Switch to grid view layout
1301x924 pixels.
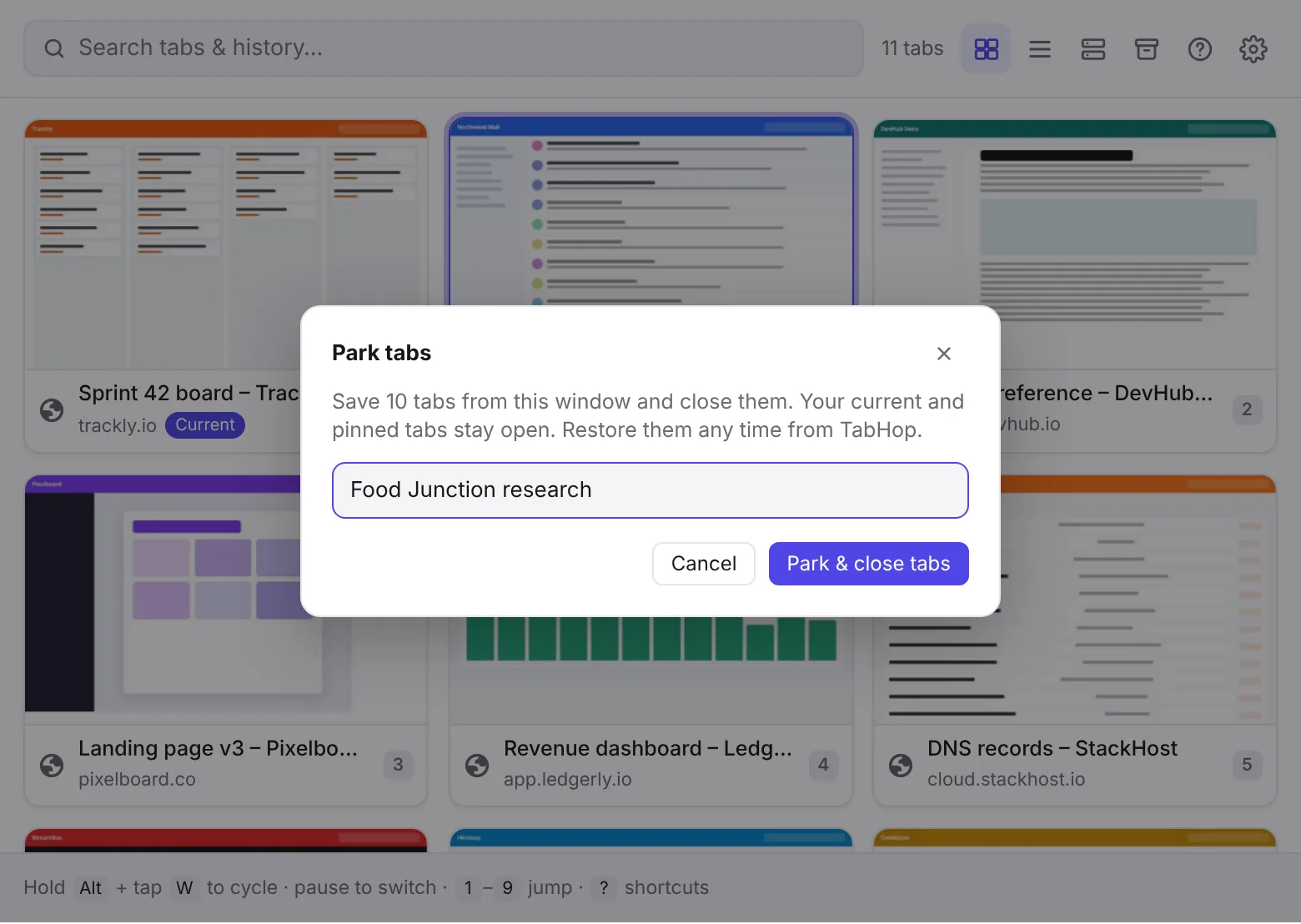[986, 49]
